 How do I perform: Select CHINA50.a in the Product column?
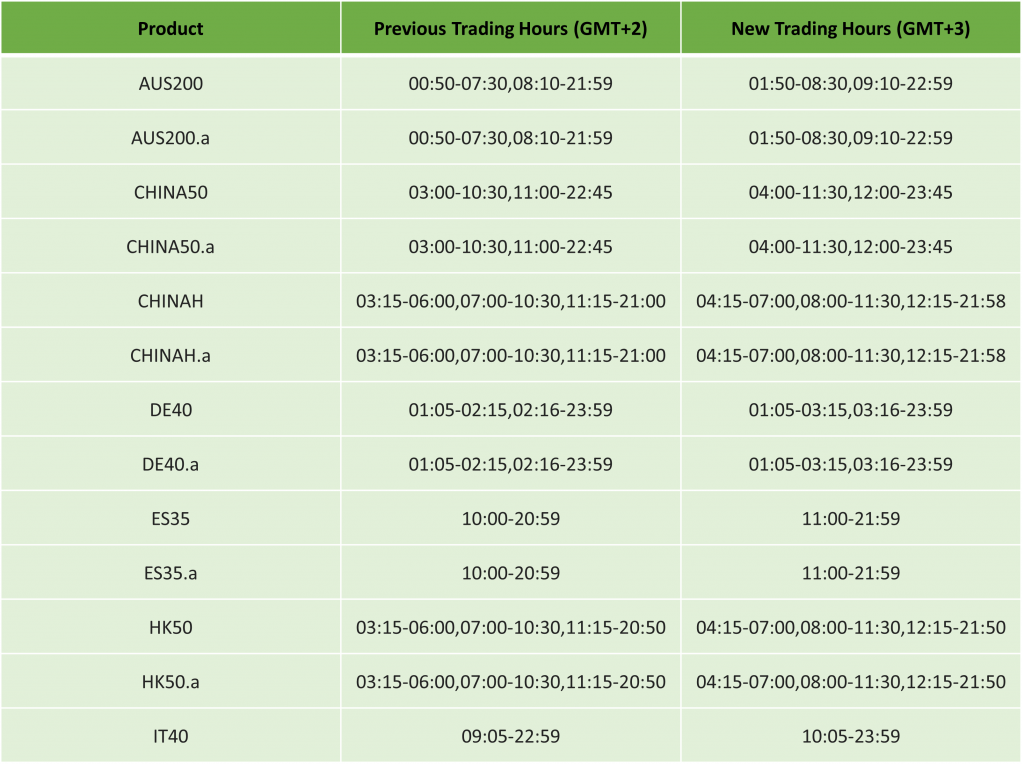170,247
